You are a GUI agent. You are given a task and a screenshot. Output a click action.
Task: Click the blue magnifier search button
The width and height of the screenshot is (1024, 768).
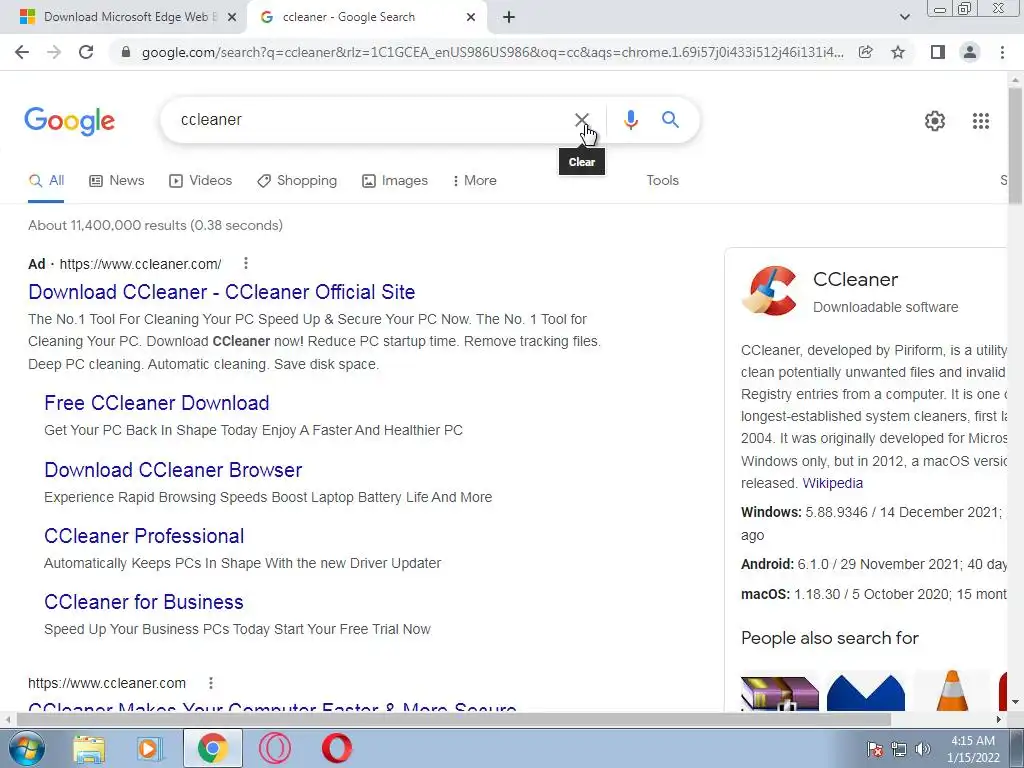(670, 120)
